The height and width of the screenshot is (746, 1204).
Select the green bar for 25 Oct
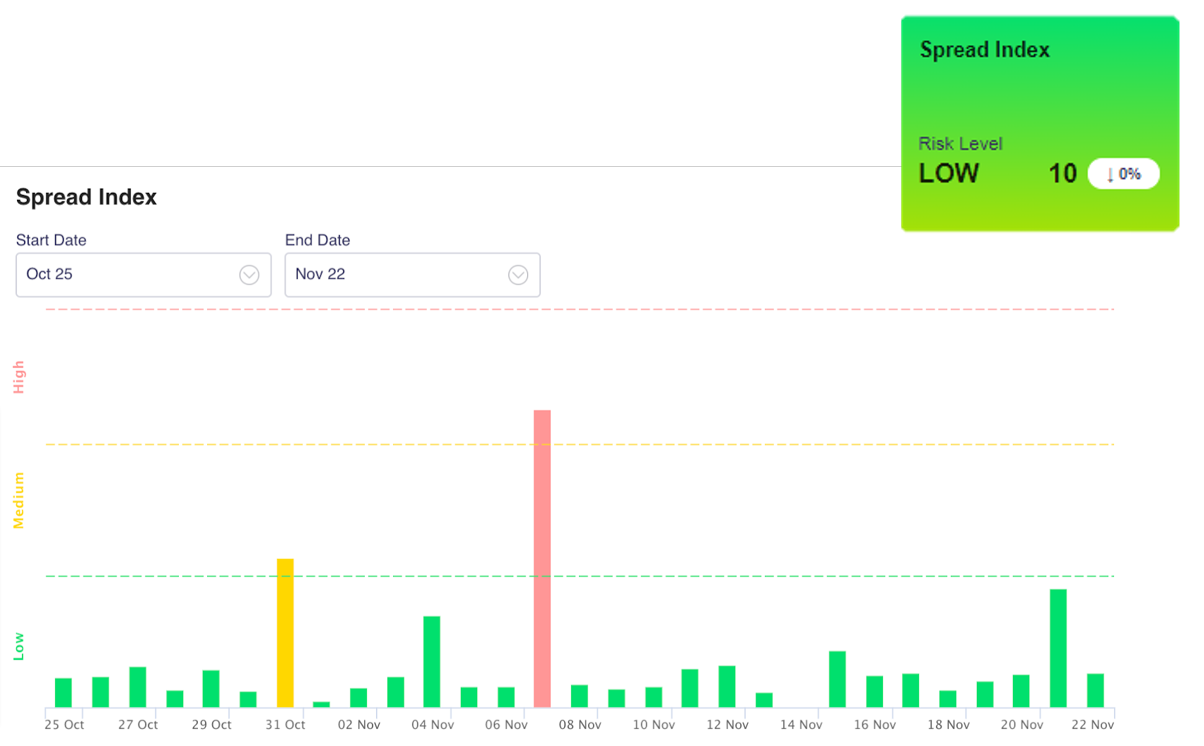(63, 693)
